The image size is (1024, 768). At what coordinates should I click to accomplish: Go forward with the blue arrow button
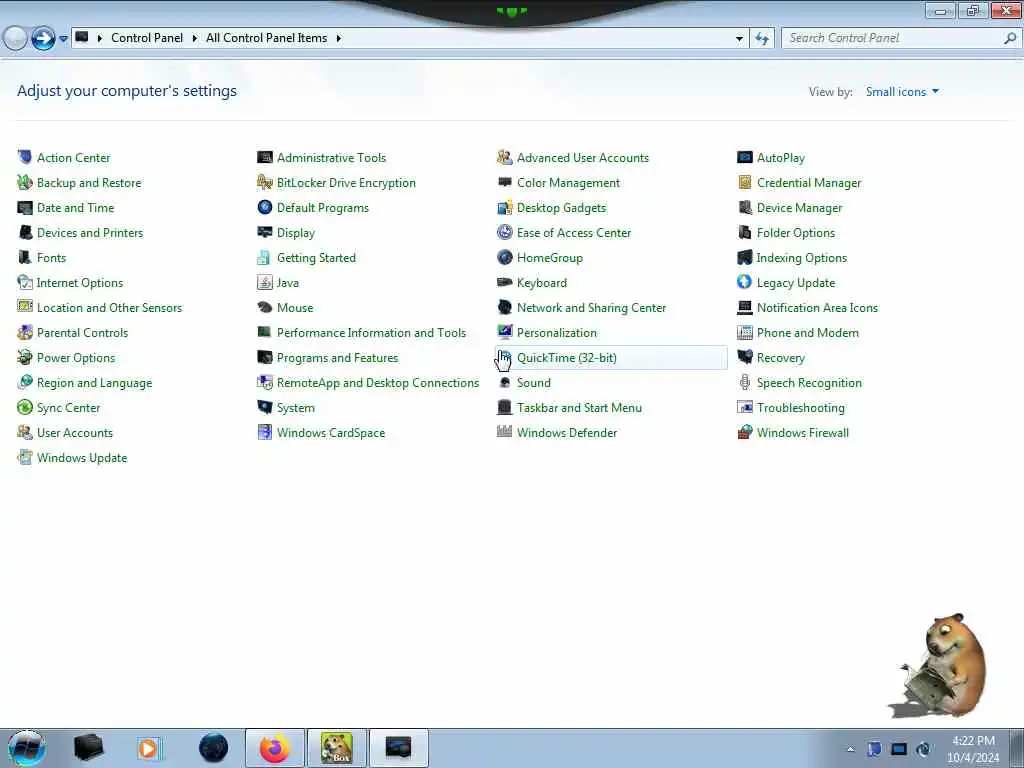tap(43, 39)
